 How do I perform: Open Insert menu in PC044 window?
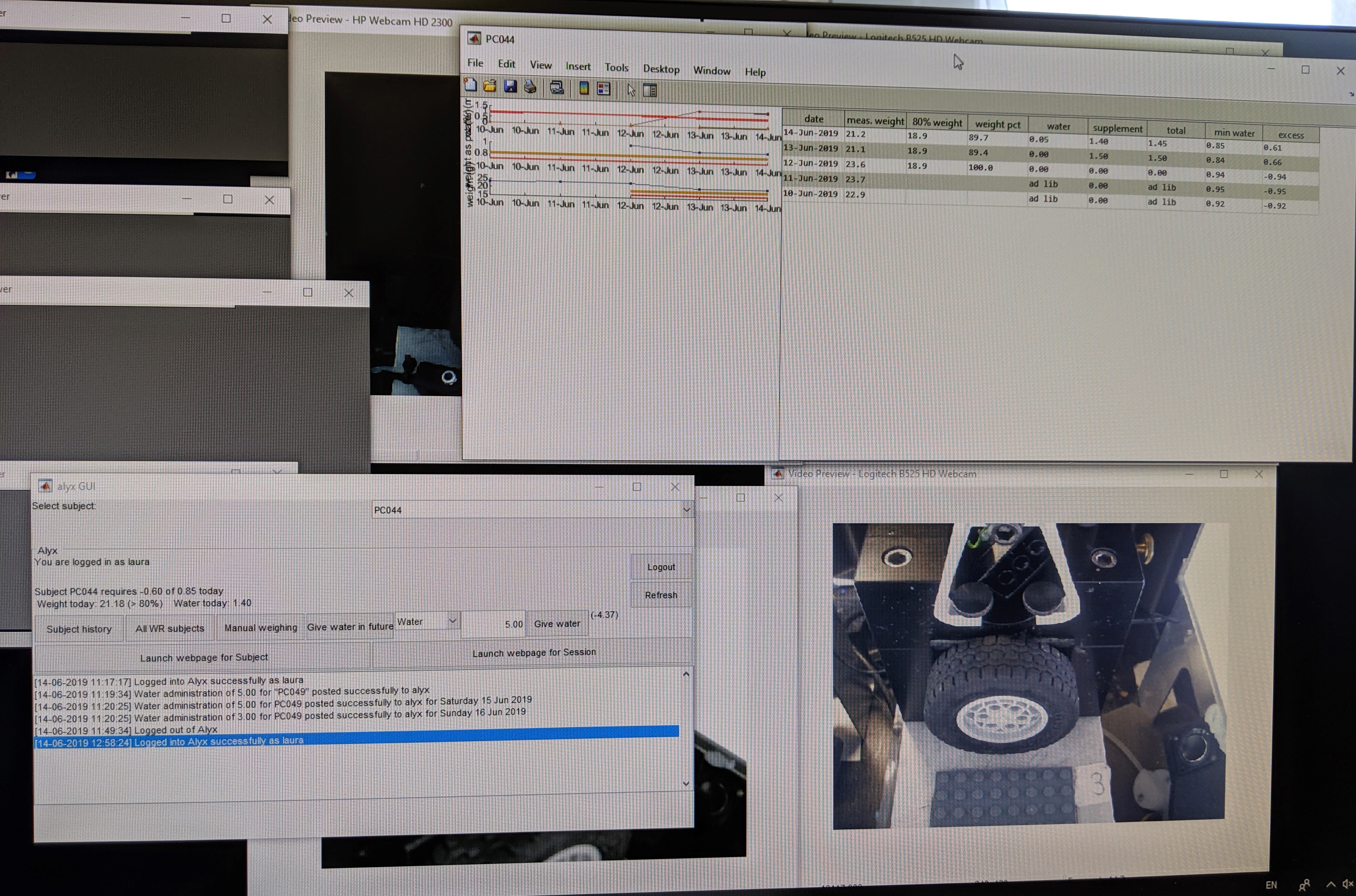click(x=578, y=66)
